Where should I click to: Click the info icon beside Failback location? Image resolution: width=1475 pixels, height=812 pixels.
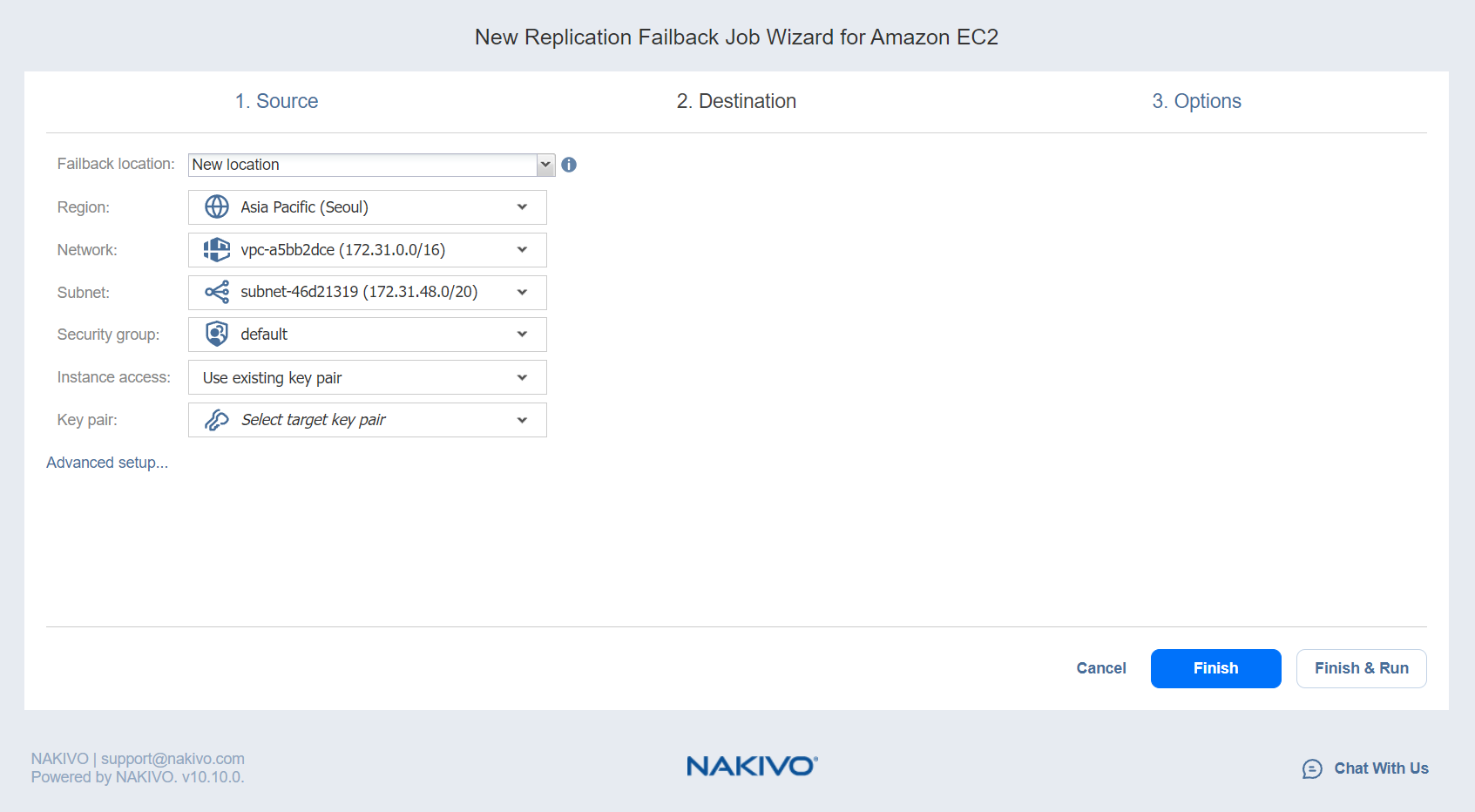(569, 165)
